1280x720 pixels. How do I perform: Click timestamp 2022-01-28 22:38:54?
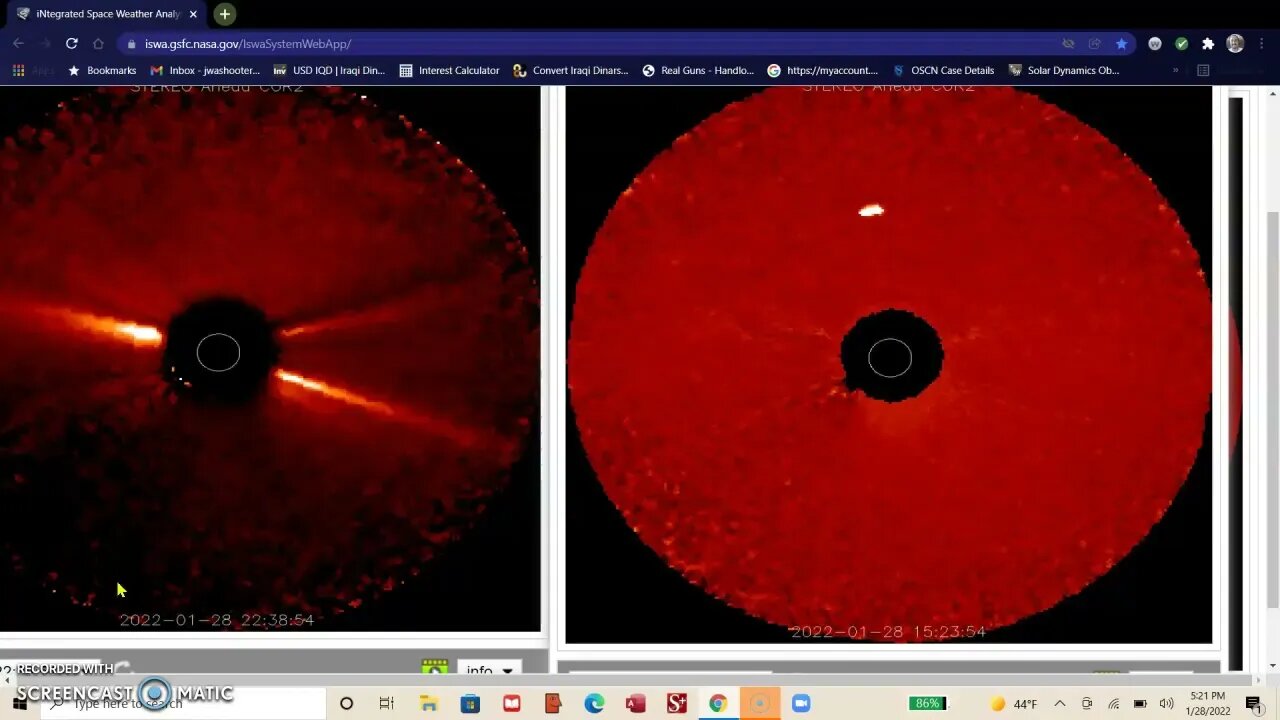217,620
